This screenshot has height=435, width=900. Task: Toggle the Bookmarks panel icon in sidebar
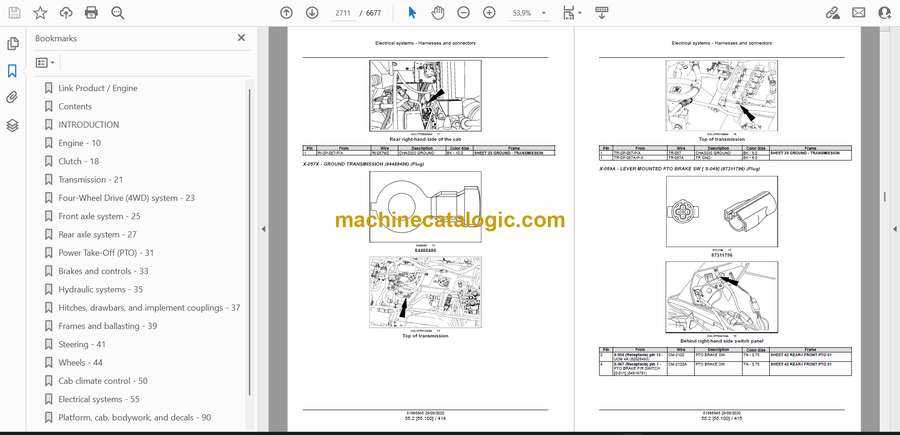pyautogui.click(x=12, y=71)
